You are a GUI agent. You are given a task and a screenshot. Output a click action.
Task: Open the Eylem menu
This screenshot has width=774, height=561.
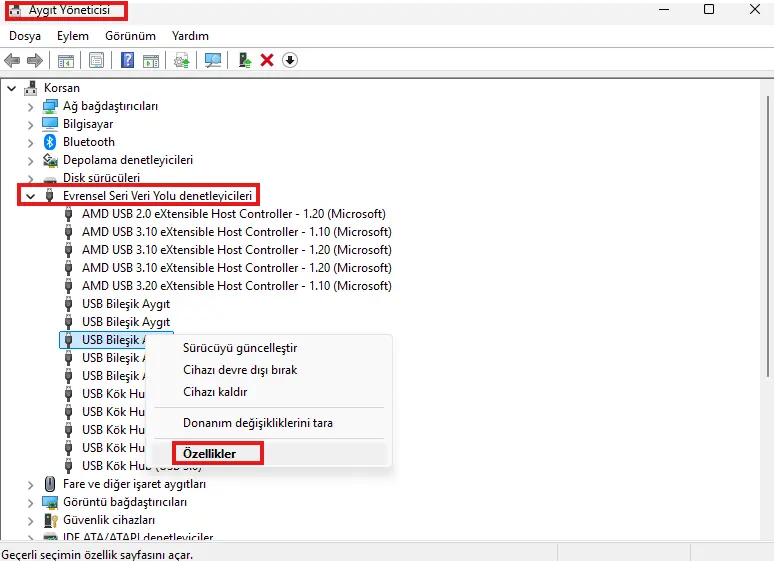pyautogui.click(x=73, y=36)
